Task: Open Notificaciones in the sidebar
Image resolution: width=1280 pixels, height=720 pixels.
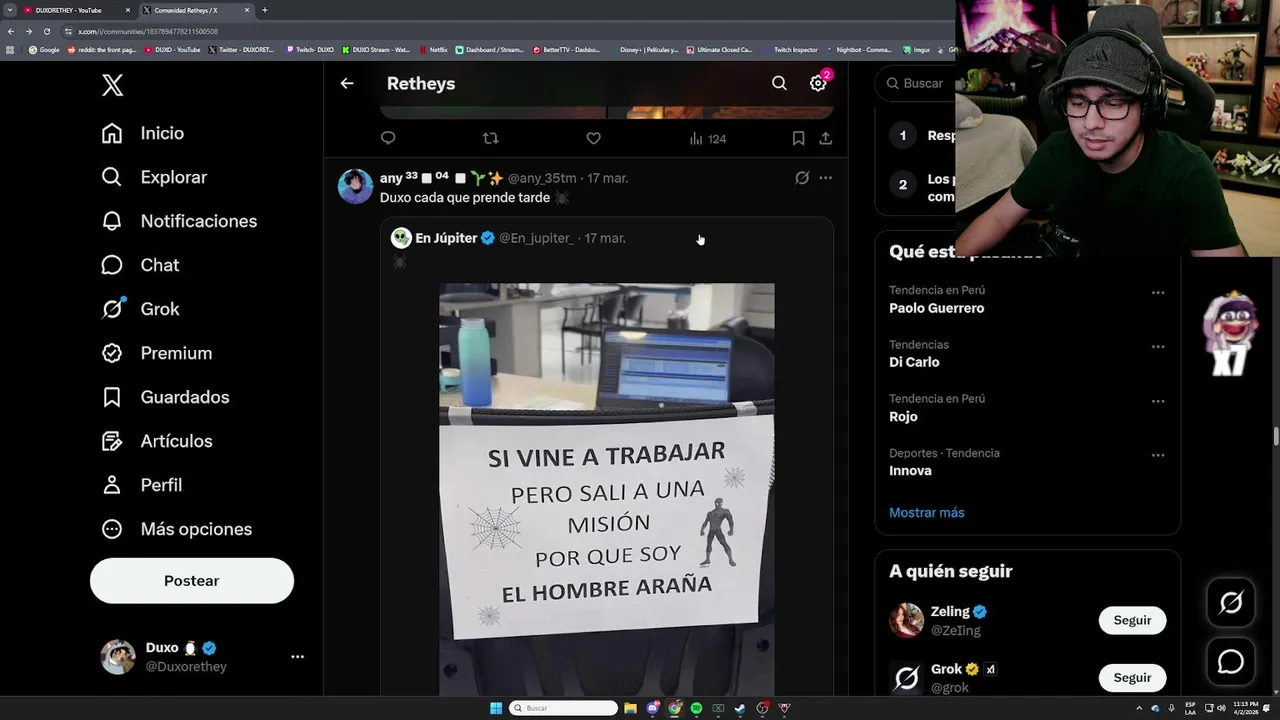Action: pyautogui.click(x=179, y=221)
